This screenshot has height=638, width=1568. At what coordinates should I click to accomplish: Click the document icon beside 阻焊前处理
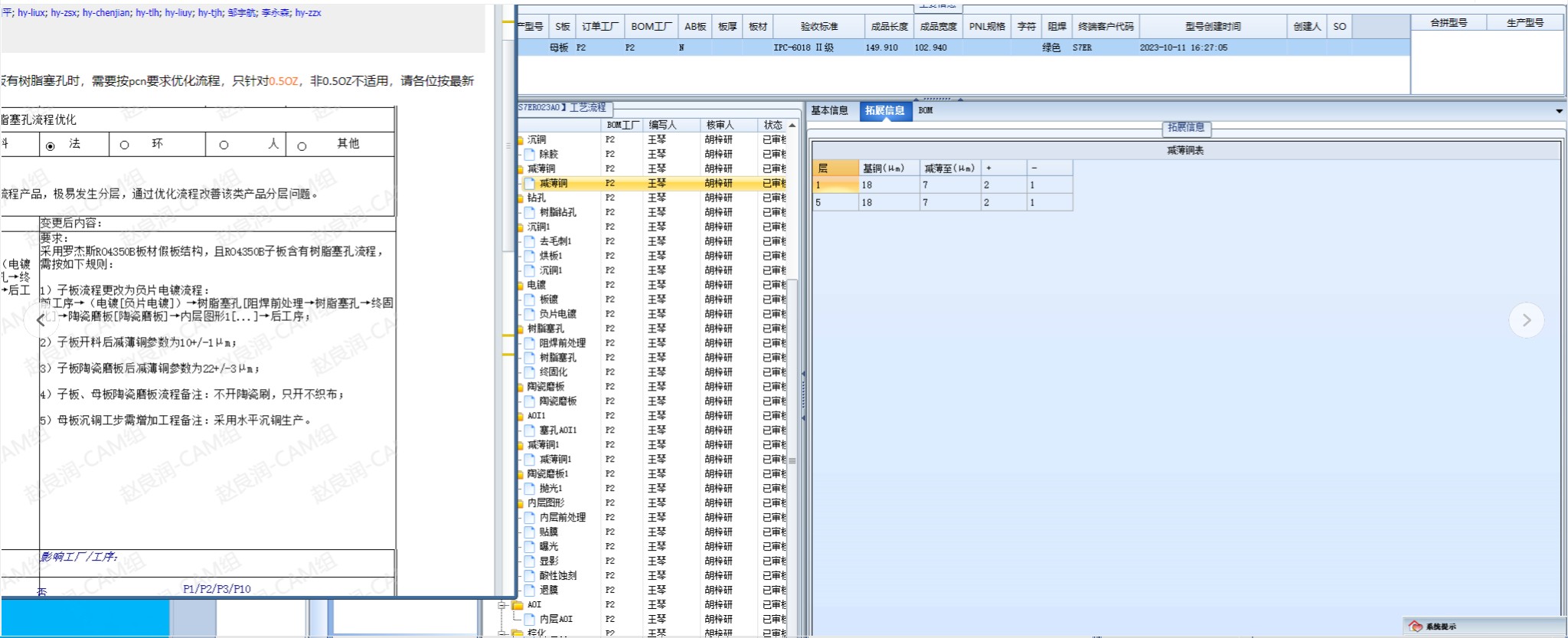click(529, 343)
